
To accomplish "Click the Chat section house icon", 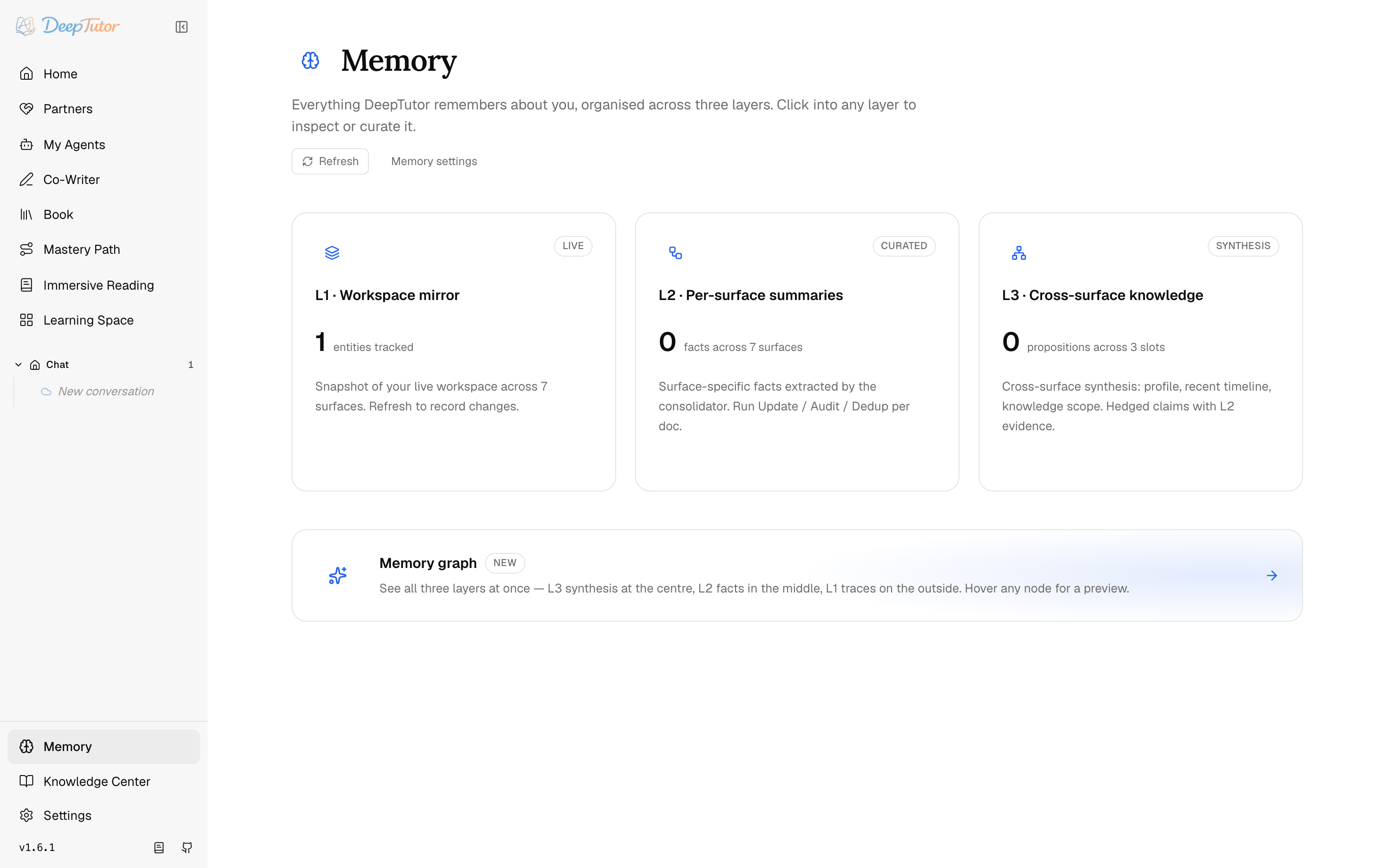I will 35,365.
